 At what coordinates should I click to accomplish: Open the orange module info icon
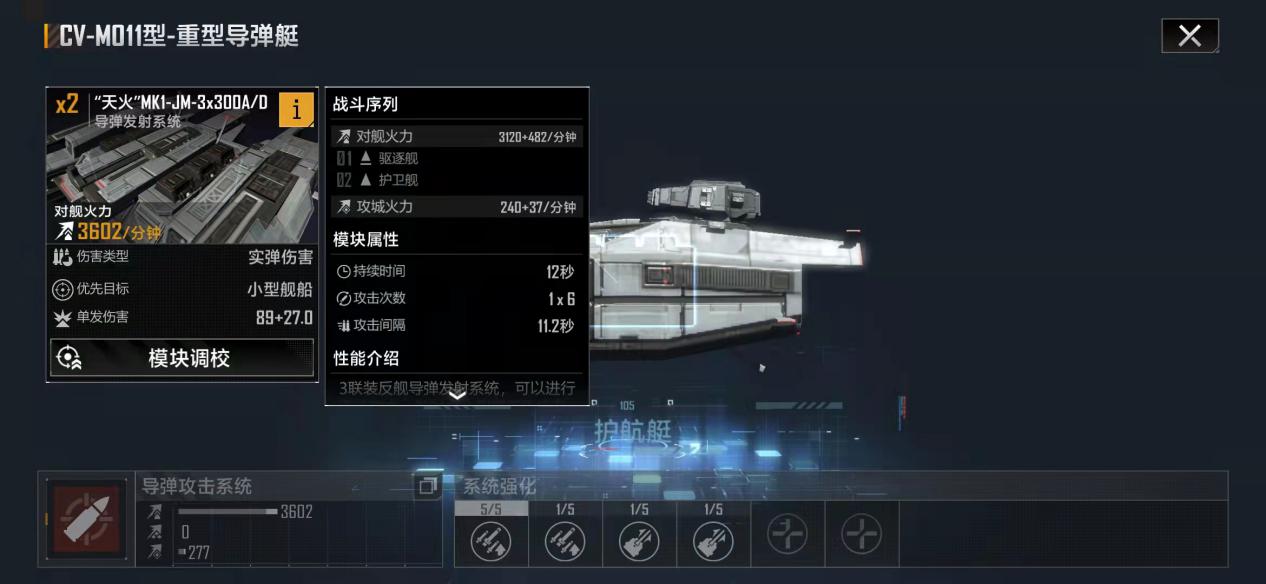296,109
